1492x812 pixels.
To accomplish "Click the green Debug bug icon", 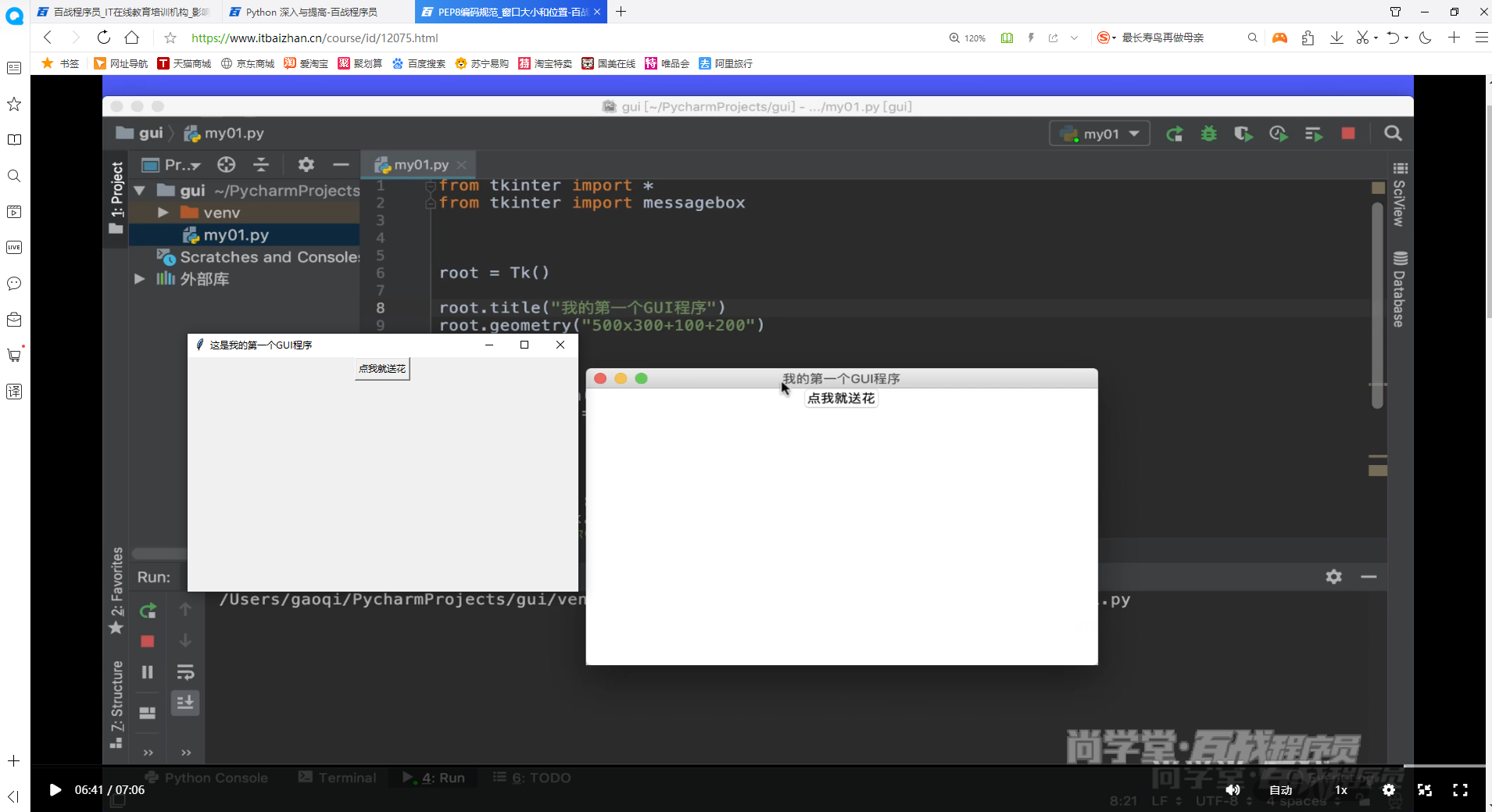I will pyautogui.click(x=1208, y=134).
